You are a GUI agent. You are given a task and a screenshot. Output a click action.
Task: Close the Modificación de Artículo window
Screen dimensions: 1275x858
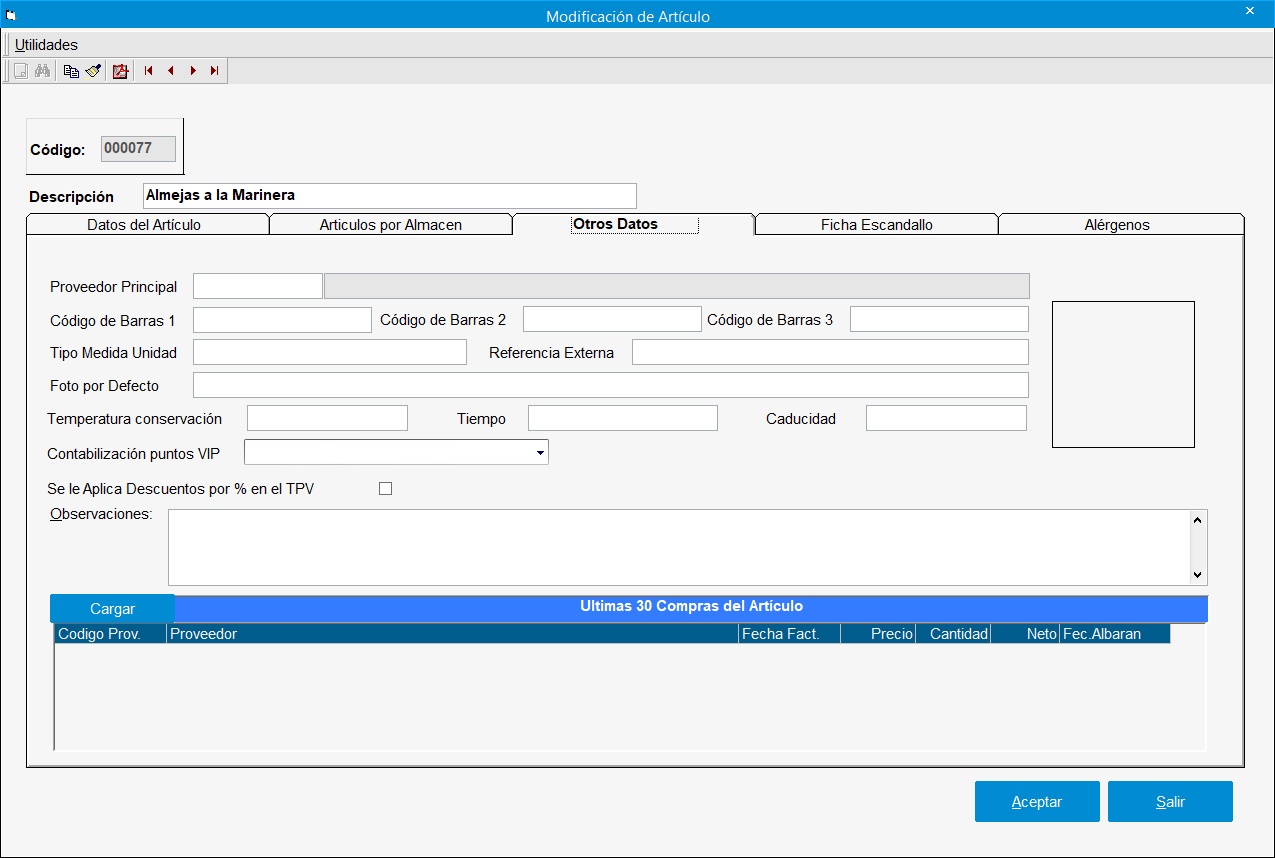coord(1250,11)
